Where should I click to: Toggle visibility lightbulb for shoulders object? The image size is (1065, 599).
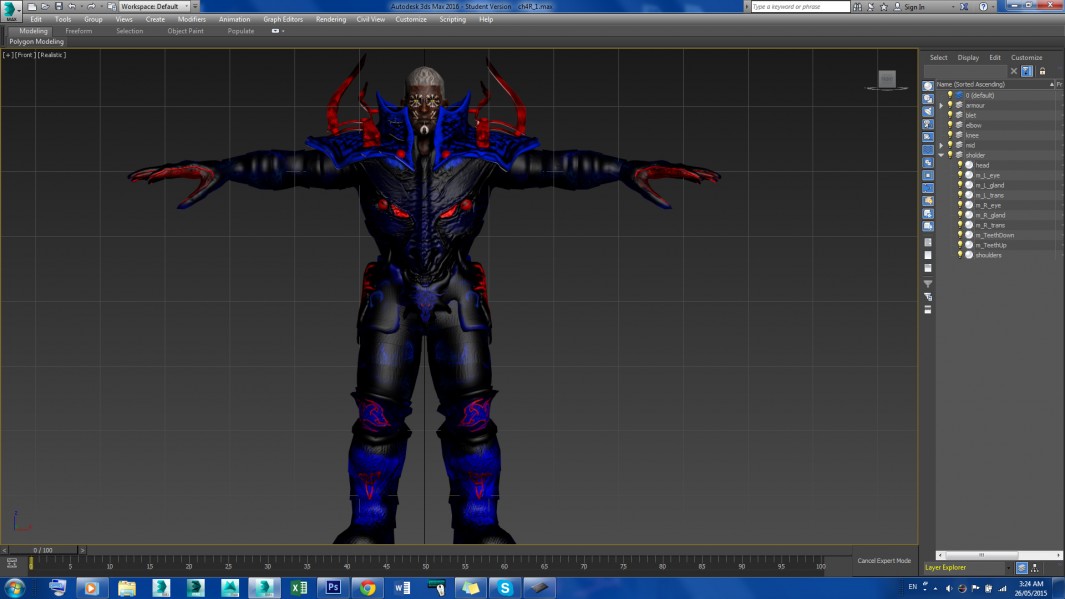coord(960,255)
